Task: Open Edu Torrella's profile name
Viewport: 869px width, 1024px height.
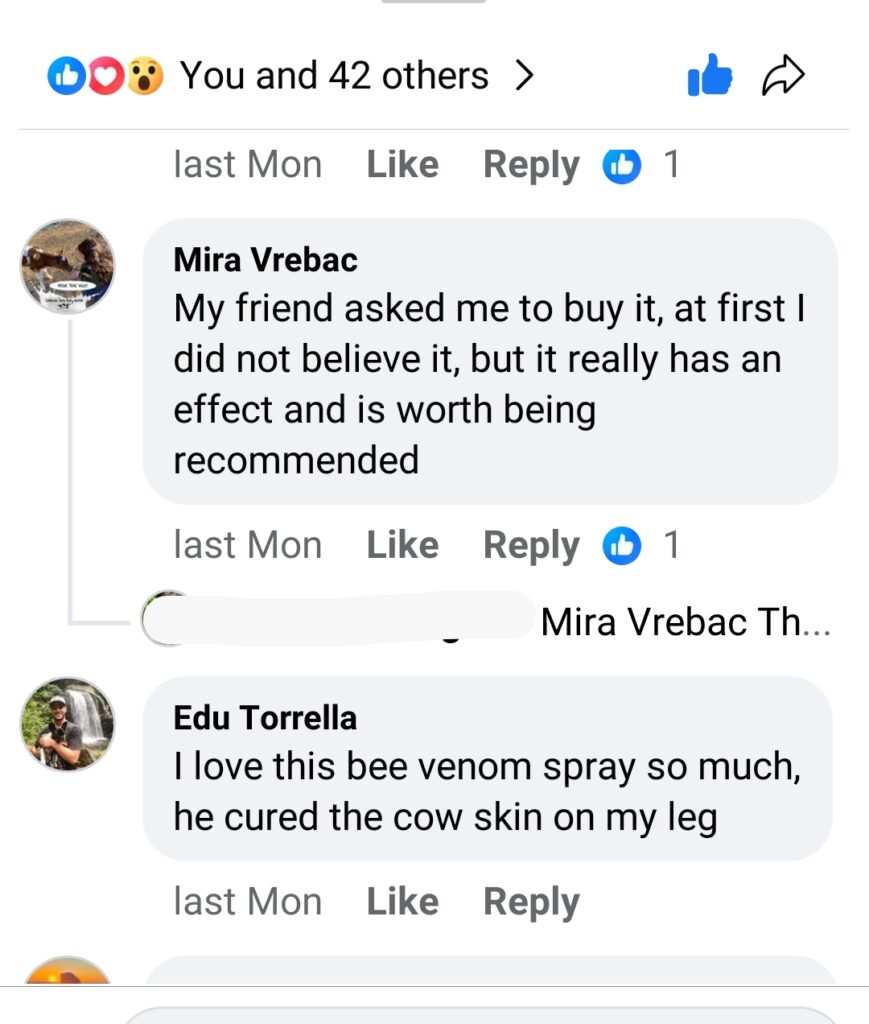Action: [265, 718]
